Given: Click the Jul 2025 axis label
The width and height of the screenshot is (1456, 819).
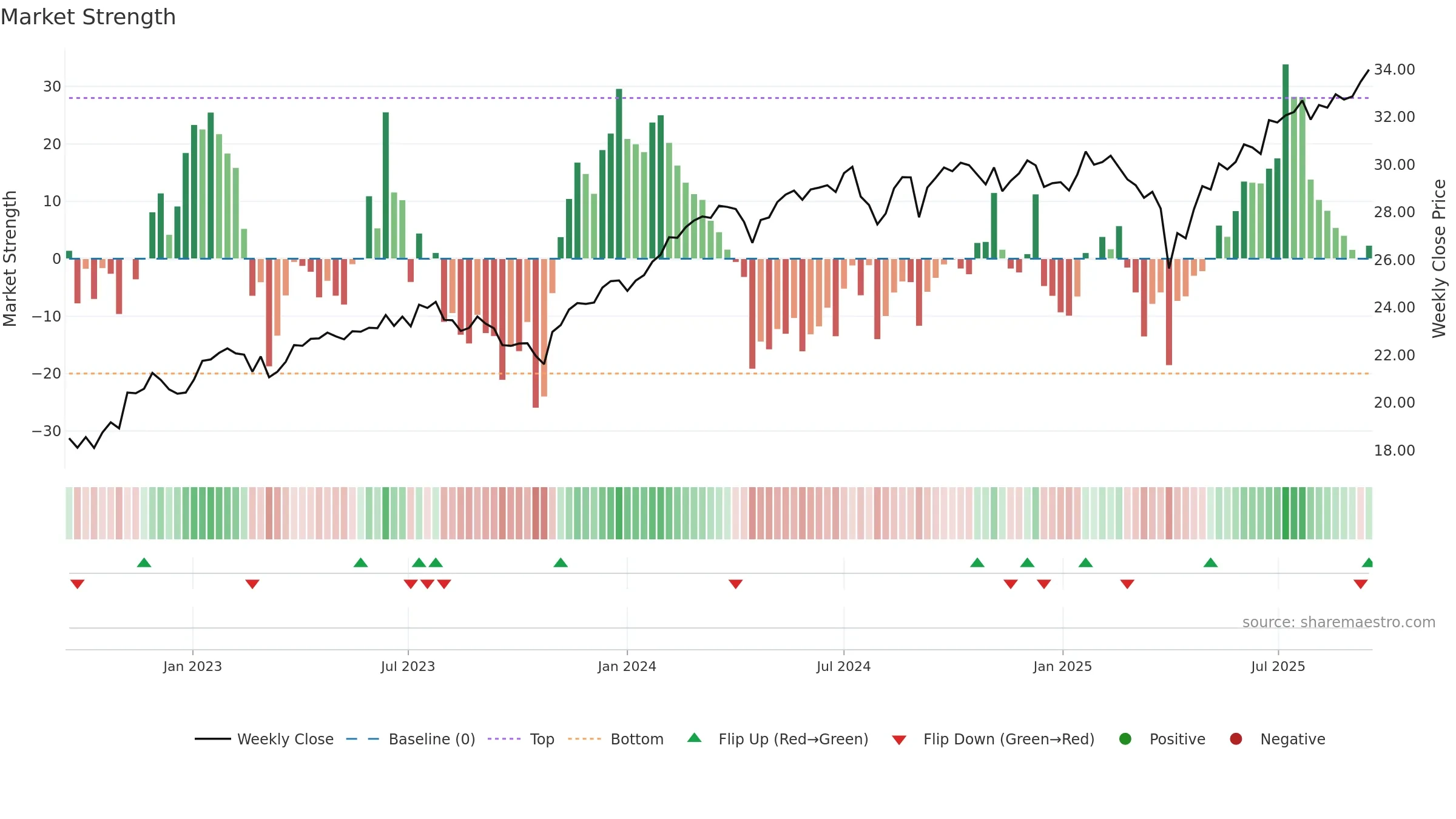Looking at the screenshot, I should (x=1278, y=667).
